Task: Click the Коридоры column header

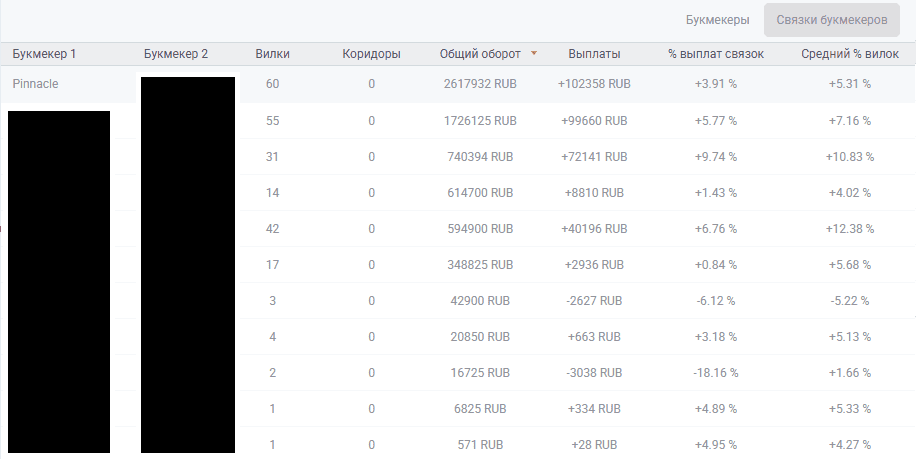Action: [371, 54]
